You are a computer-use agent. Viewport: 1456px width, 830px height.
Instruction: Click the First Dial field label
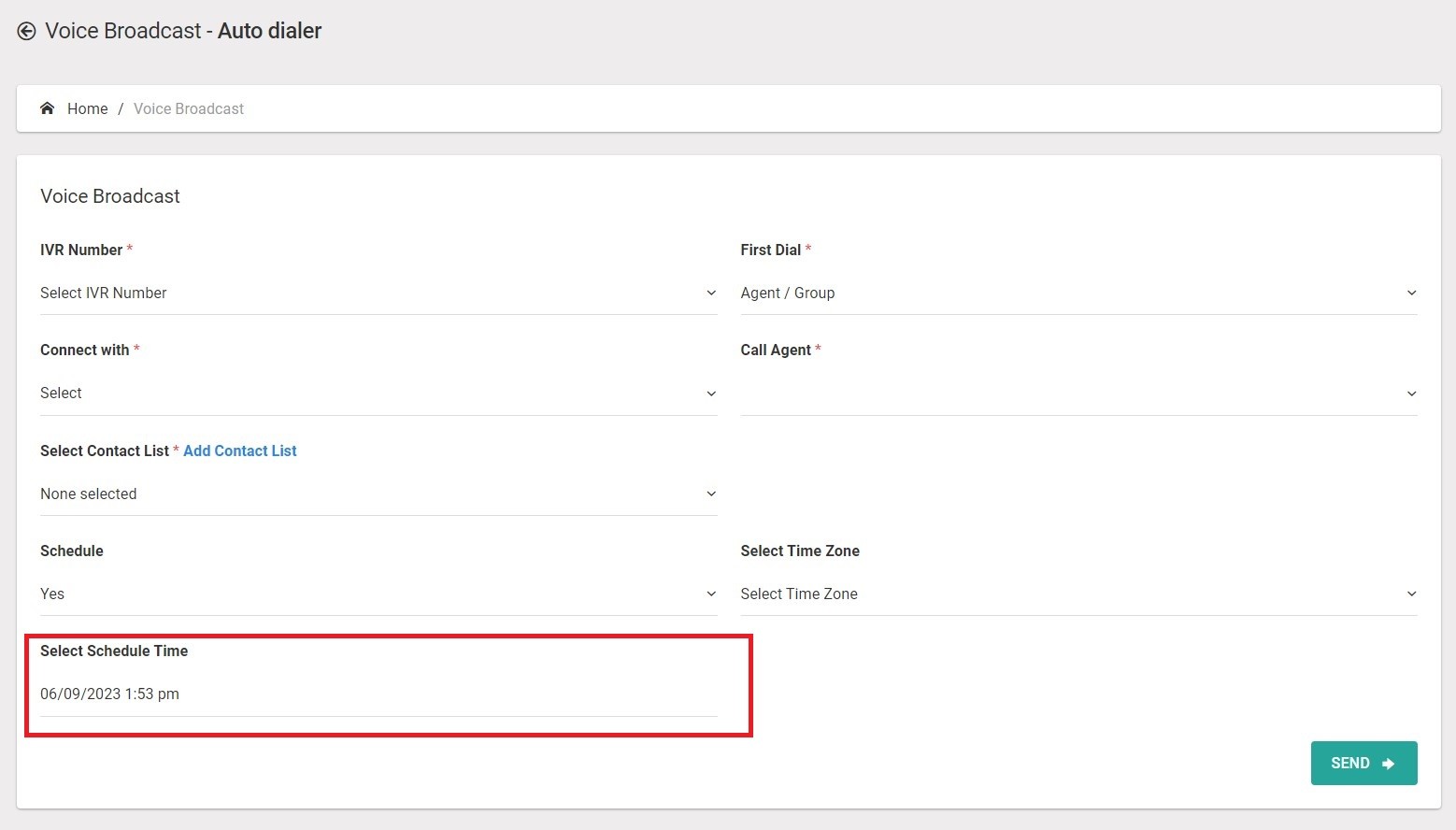[771, 250]
